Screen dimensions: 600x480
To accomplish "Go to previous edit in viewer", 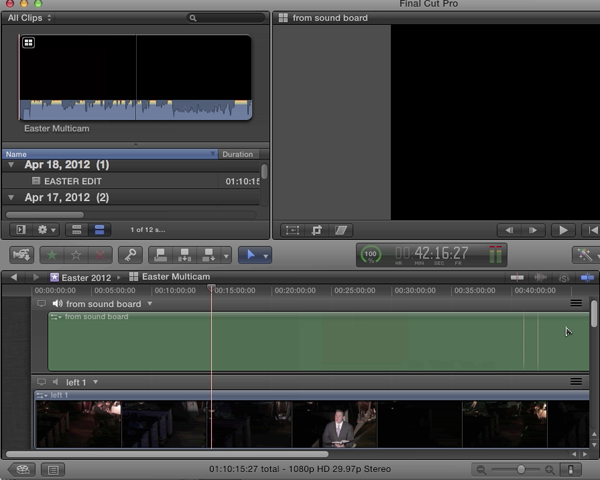I will pos(592,230).
